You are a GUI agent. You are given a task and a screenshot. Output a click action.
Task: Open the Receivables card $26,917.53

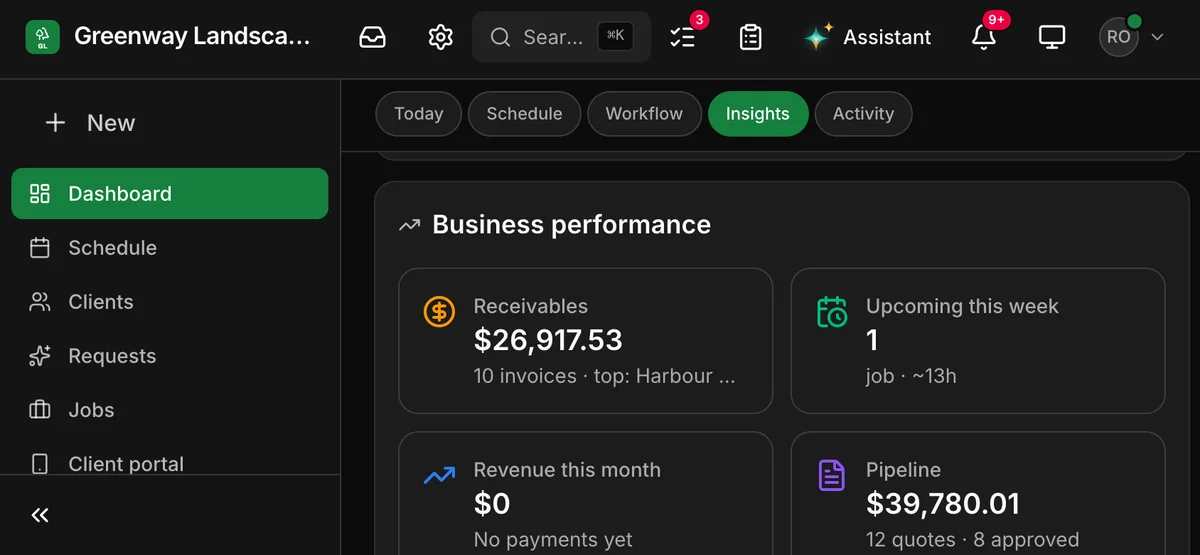(586, 341)
